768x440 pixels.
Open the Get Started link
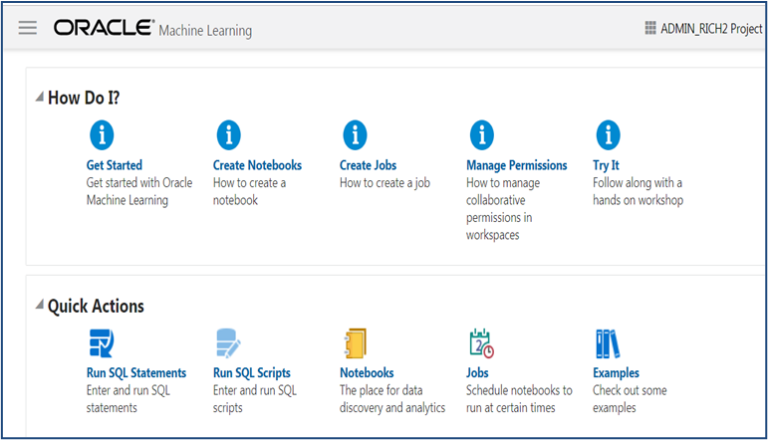coord(115,165)
